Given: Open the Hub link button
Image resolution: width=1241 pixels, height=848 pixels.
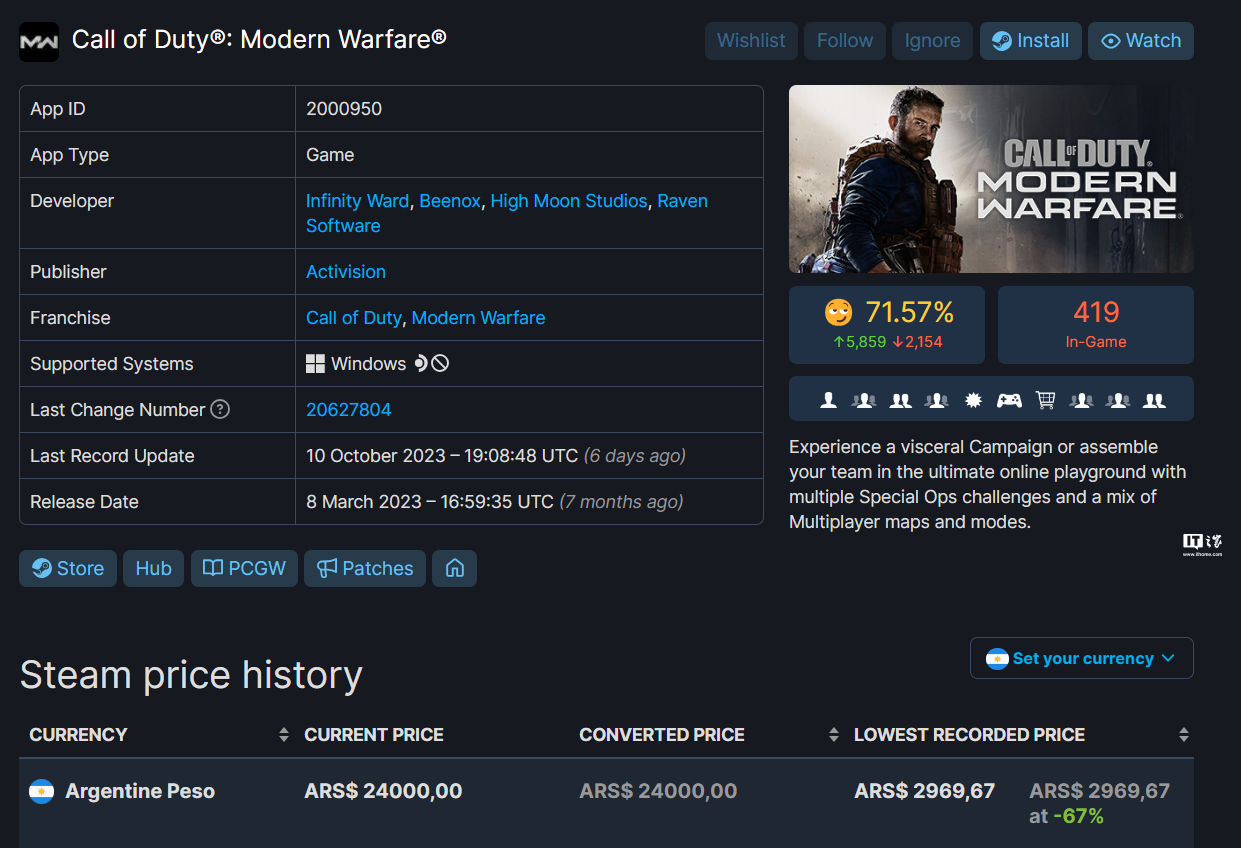Looking at the screenshot, I should (x=153, y=568).
